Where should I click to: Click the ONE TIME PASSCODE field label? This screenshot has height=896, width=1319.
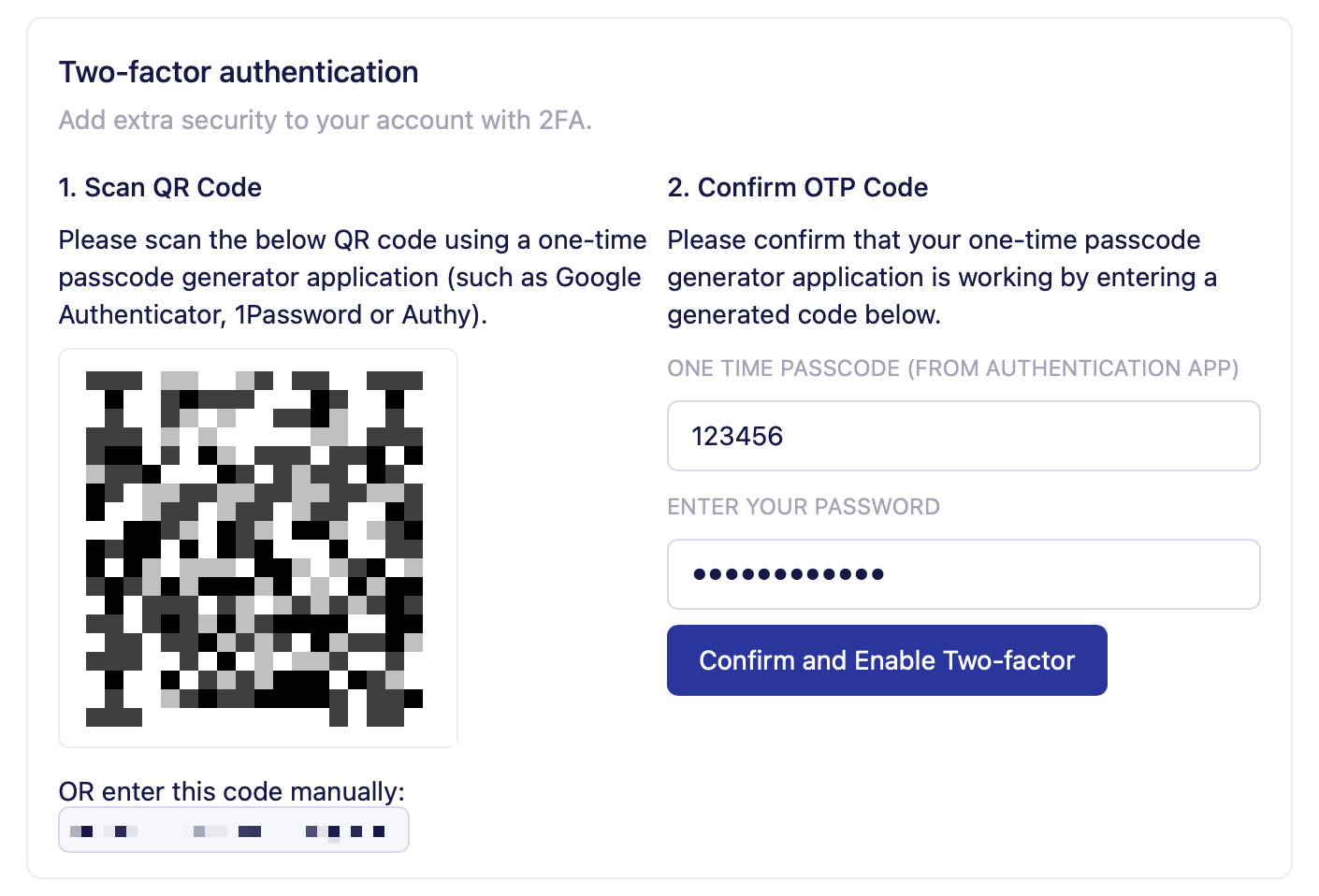click(952, 368)
